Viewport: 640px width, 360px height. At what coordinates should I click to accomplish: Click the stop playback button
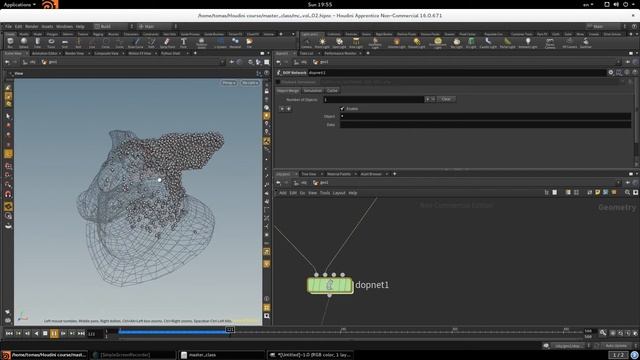(x=45, y=333)
